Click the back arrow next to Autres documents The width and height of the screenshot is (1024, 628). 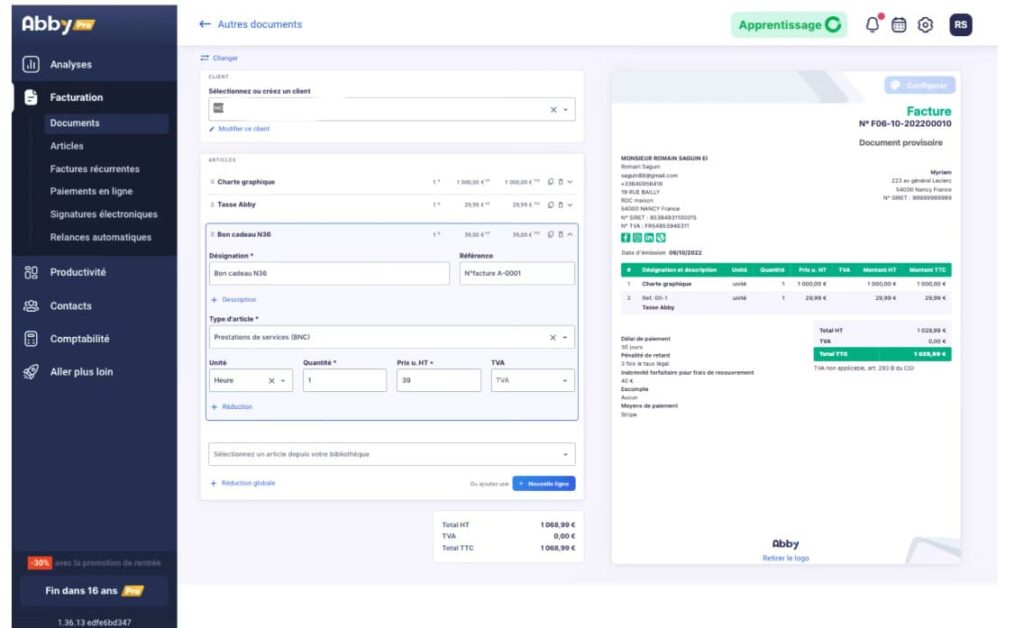205,24
